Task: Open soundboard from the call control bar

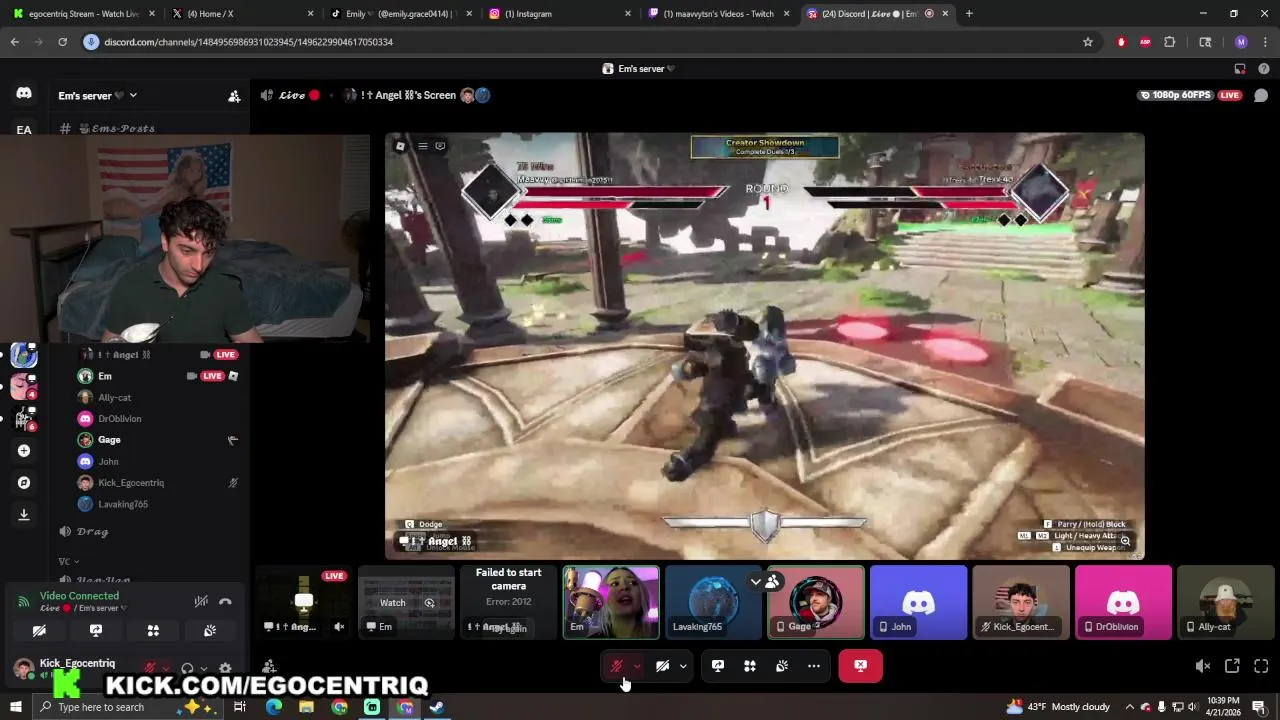Action: tap(782, 666)
